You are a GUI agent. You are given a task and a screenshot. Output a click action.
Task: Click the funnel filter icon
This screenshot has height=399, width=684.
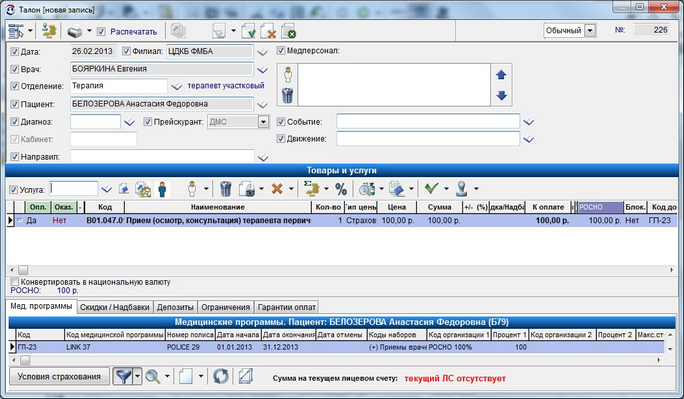123,376
